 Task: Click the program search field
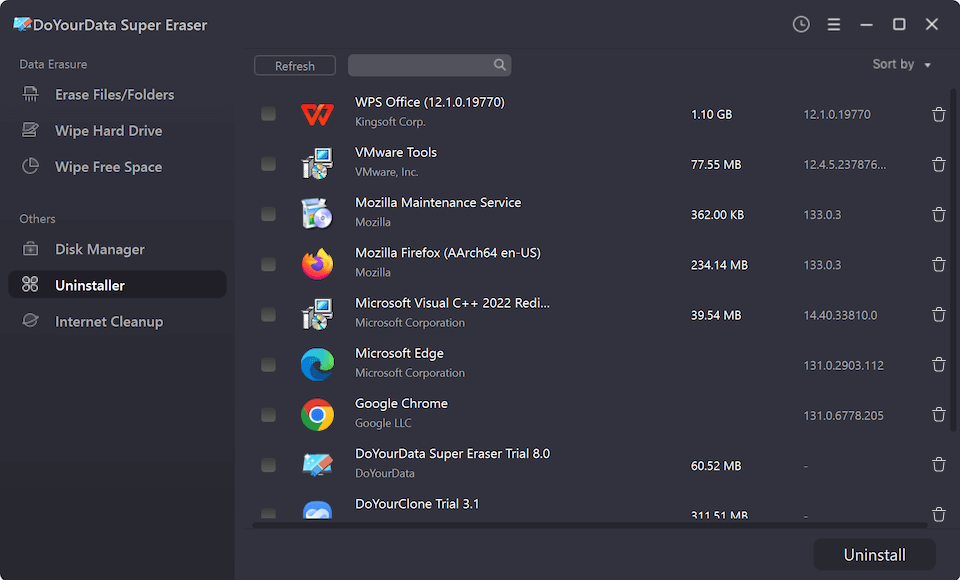point(429,65)
